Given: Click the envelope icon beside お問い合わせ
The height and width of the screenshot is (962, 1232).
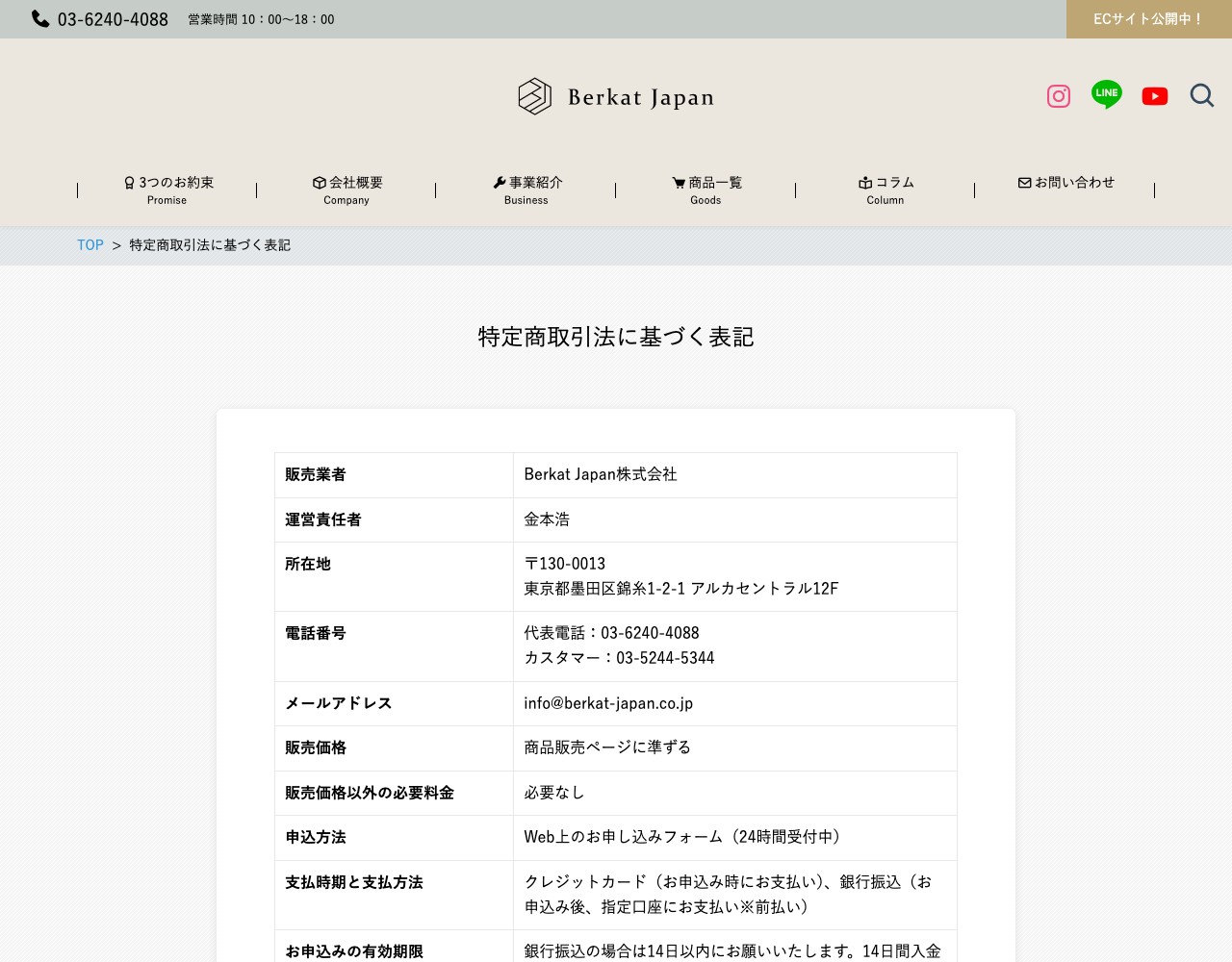Looking at the screenshot, I should tap(1025, 183).
